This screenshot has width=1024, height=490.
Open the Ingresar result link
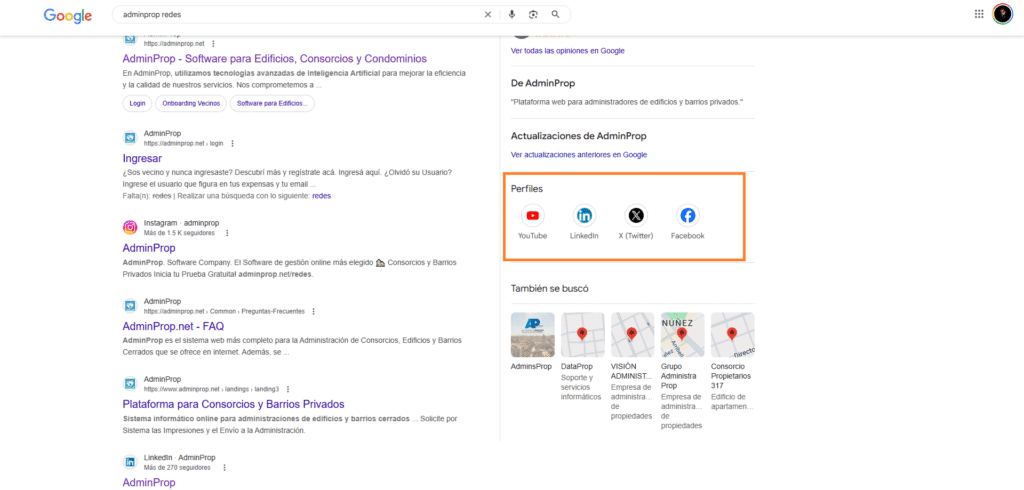(x=142, y=158)
